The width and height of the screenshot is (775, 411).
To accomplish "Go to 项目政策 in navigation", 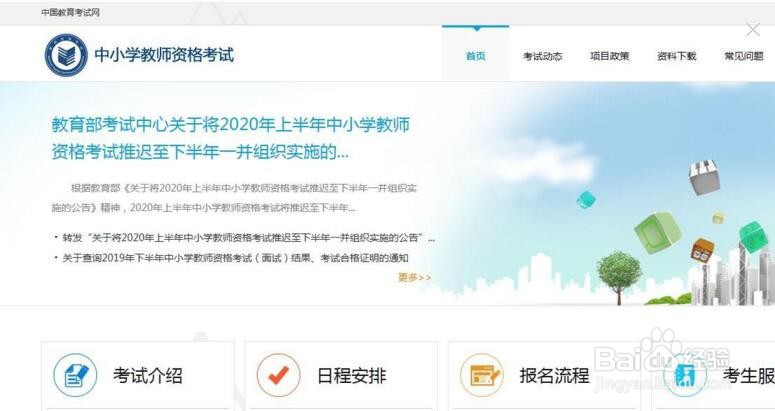I will 609,56.
